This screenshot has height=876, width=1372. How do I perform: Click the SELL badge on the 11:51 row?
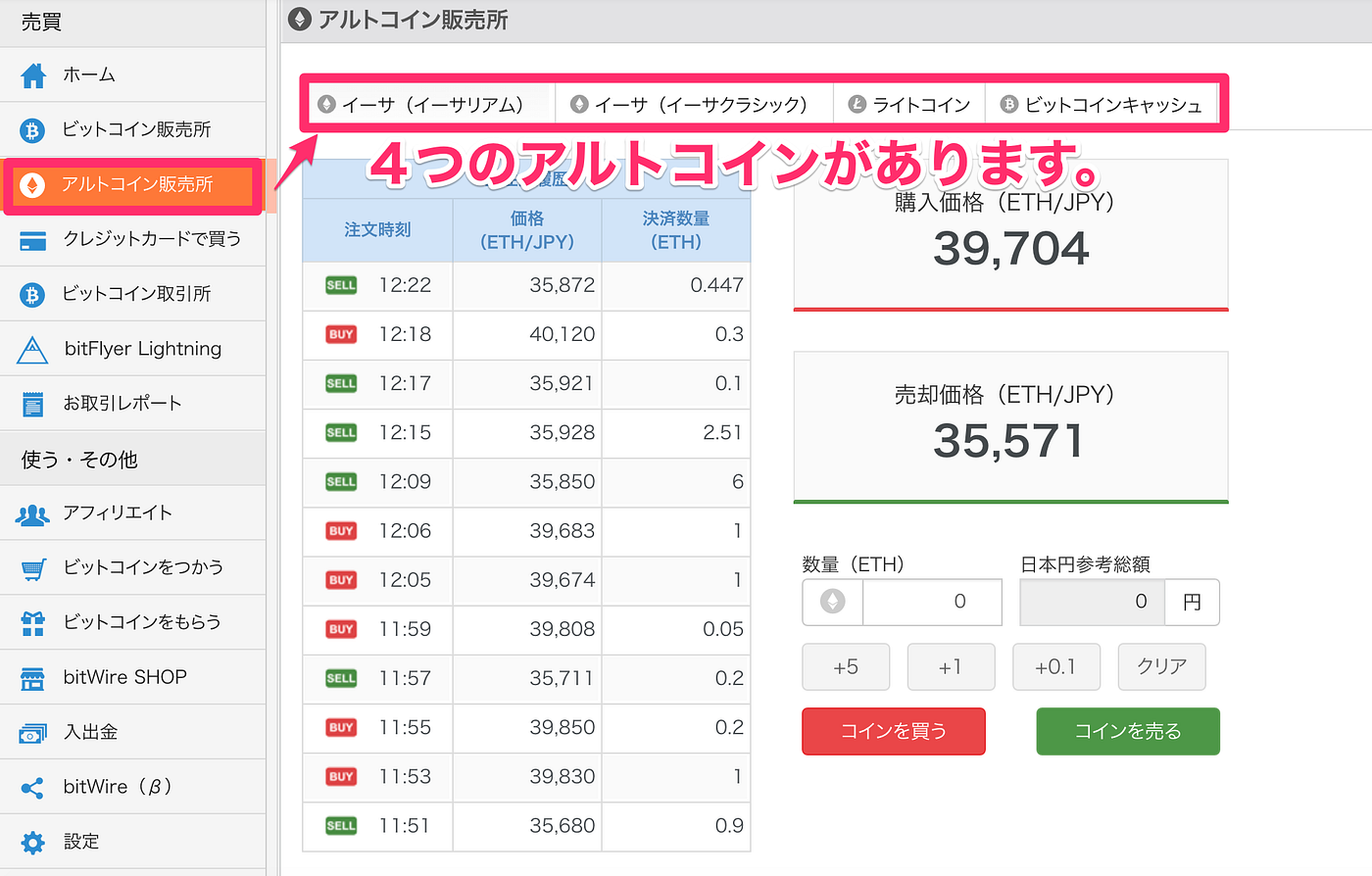341,825
